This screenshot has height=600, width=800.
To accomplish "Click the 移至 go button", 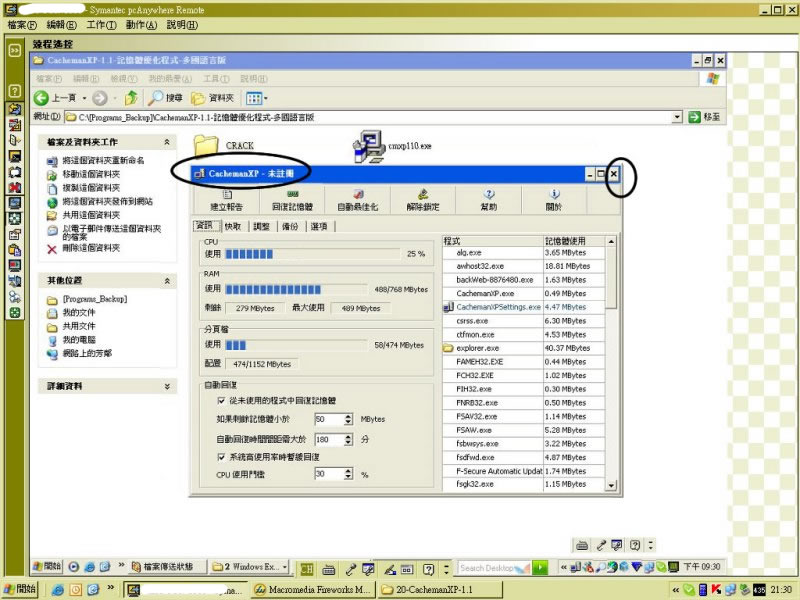I will point(704,117).
